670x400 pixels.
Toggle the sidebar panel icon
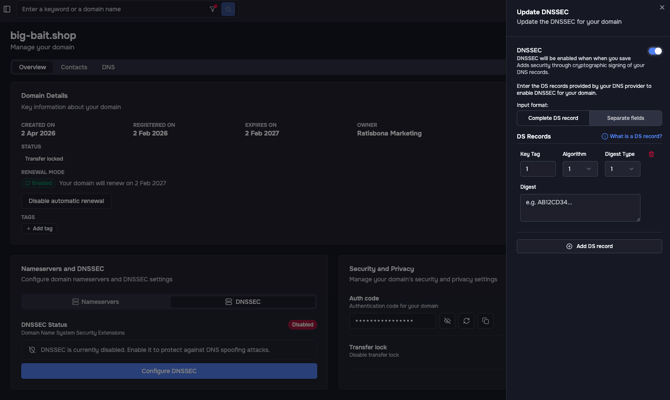(x=7, y=9)
